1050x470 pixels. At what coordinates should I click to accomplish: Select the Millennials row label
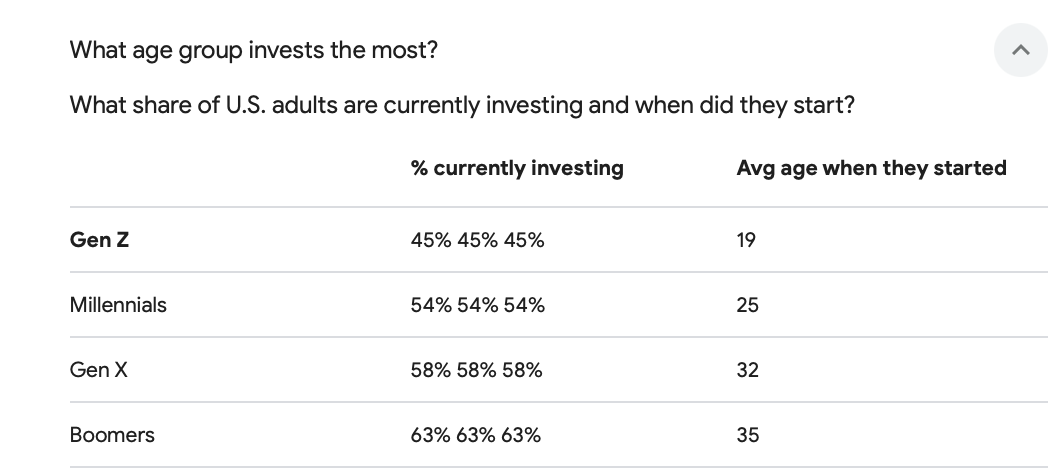[x=118, y=305]
